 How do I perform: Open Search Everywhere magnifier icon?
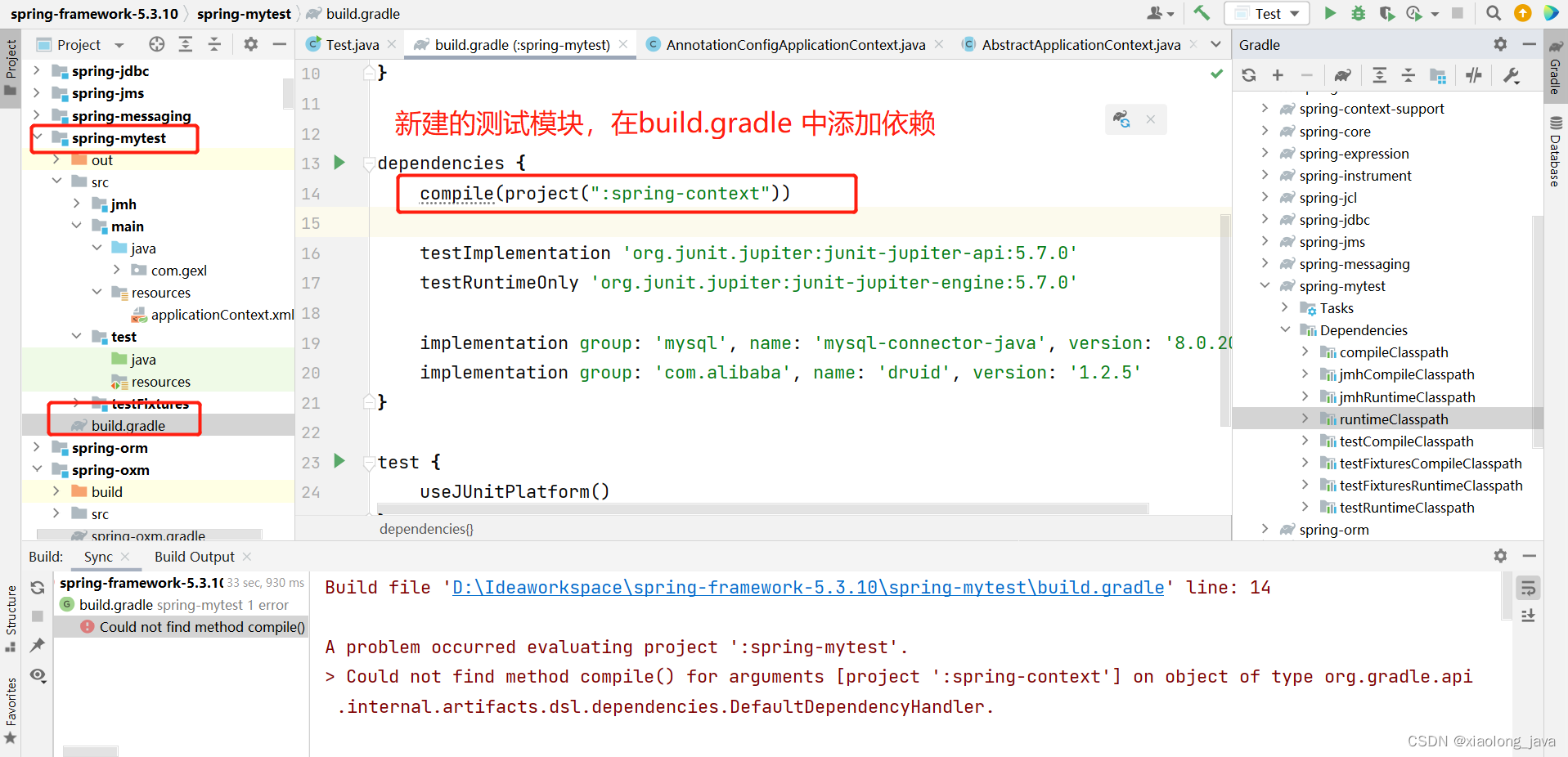1494,13
